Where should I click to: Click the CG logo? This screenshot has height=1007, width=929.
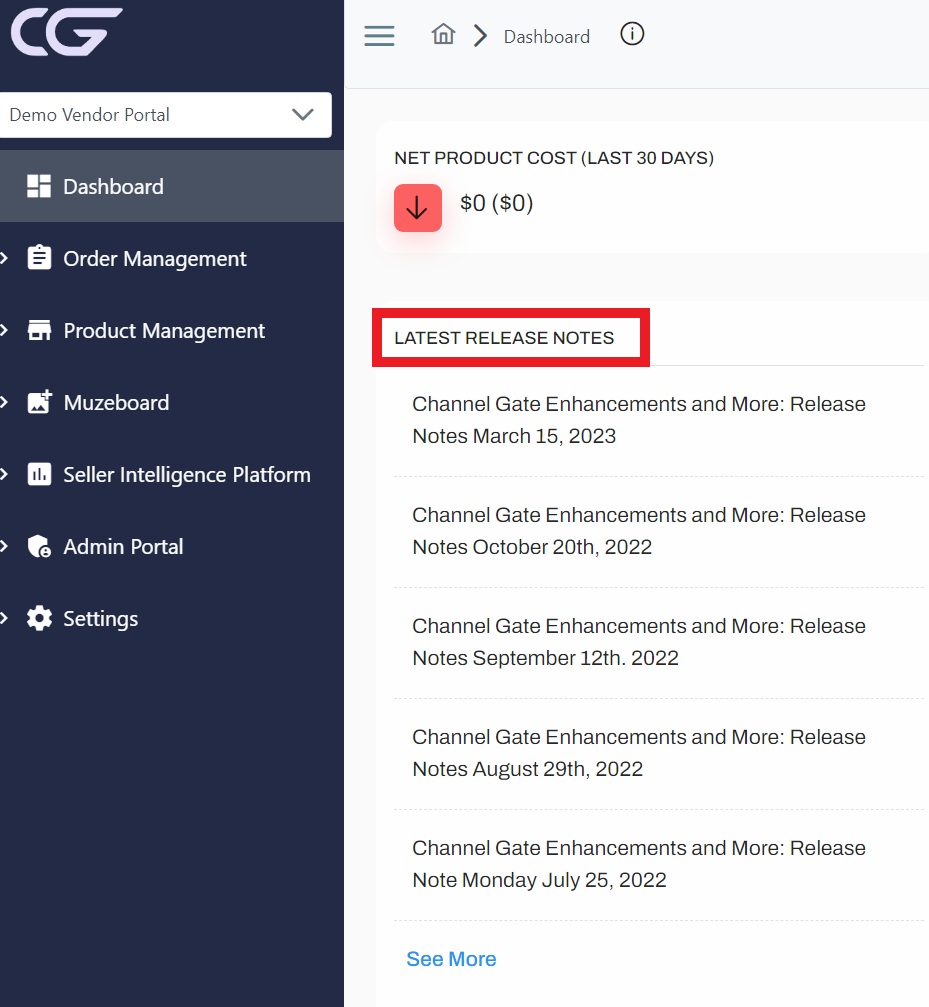[x=67, y=31]
